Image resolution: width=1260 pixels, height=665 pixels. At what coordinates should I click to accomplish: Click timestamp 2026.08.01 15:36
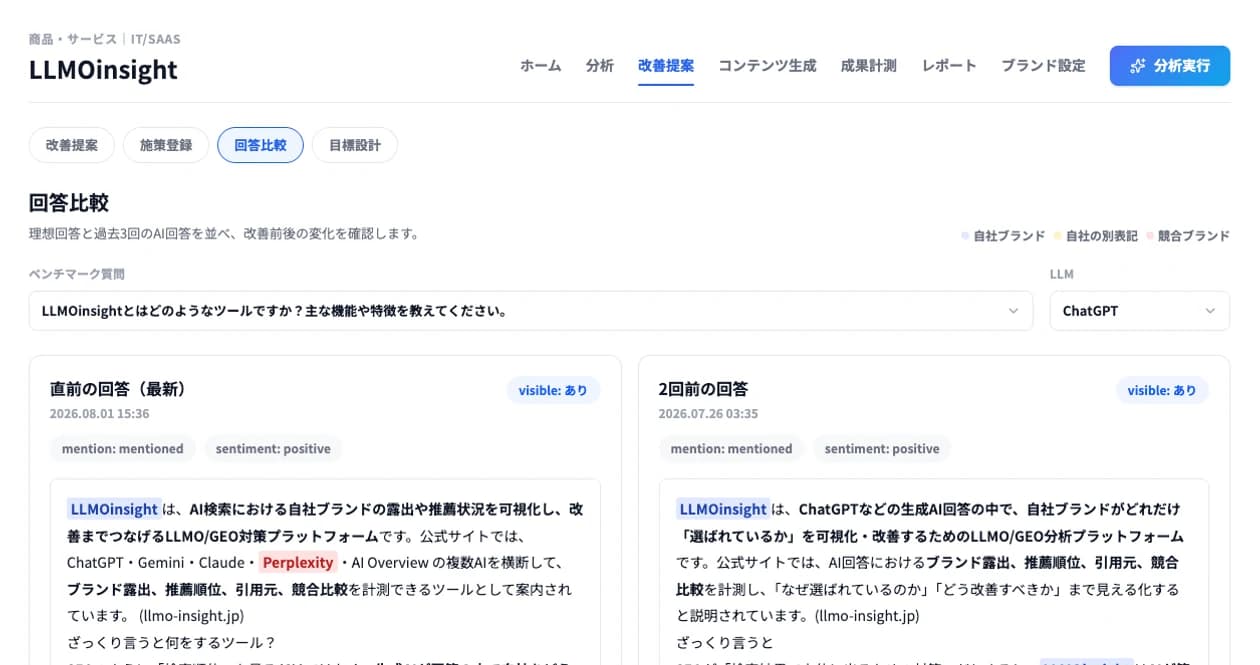tap(100, 413)
